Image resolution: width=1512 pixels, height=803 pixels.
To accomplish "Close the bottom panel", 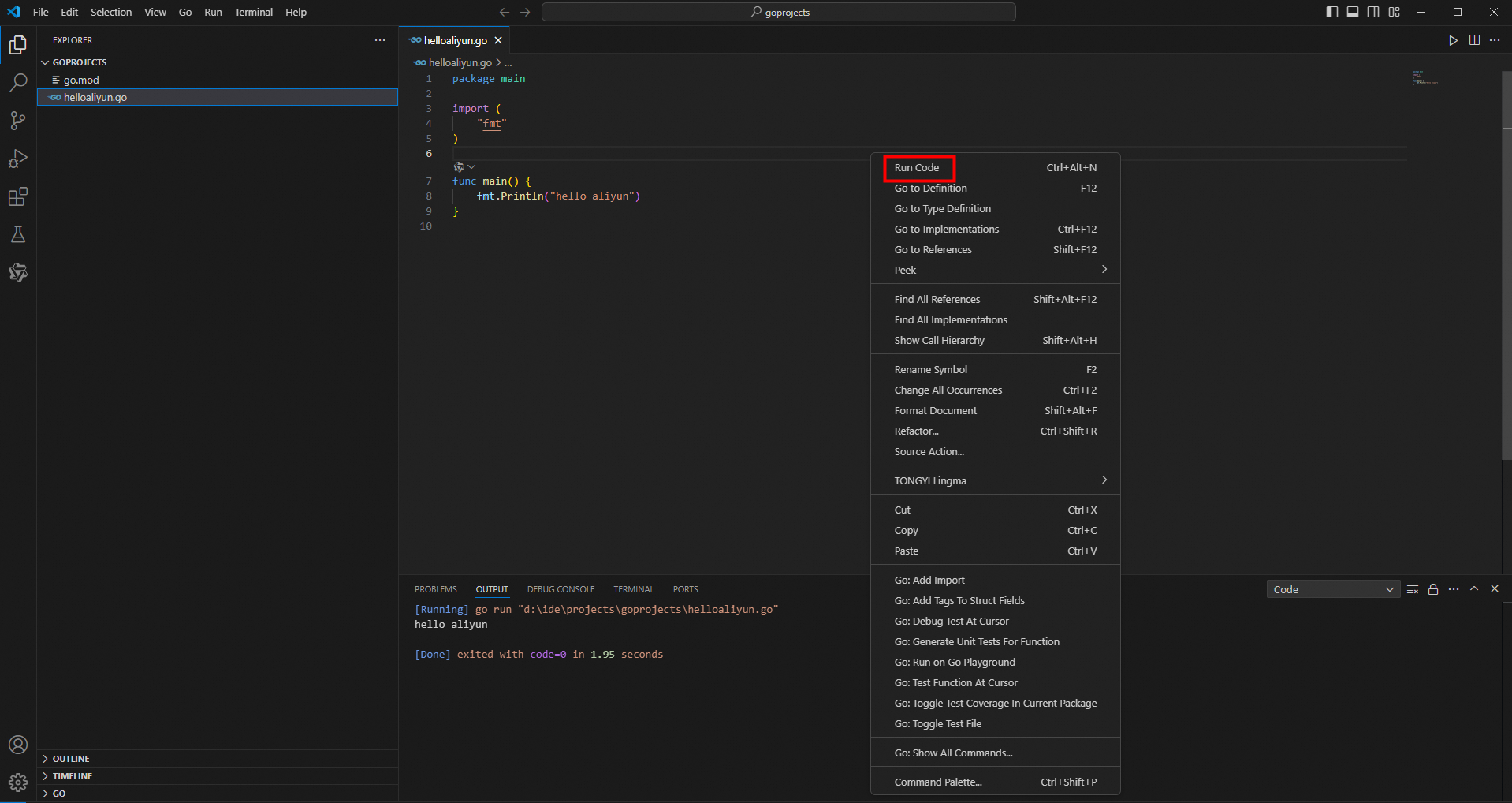I will point(1495,589).
